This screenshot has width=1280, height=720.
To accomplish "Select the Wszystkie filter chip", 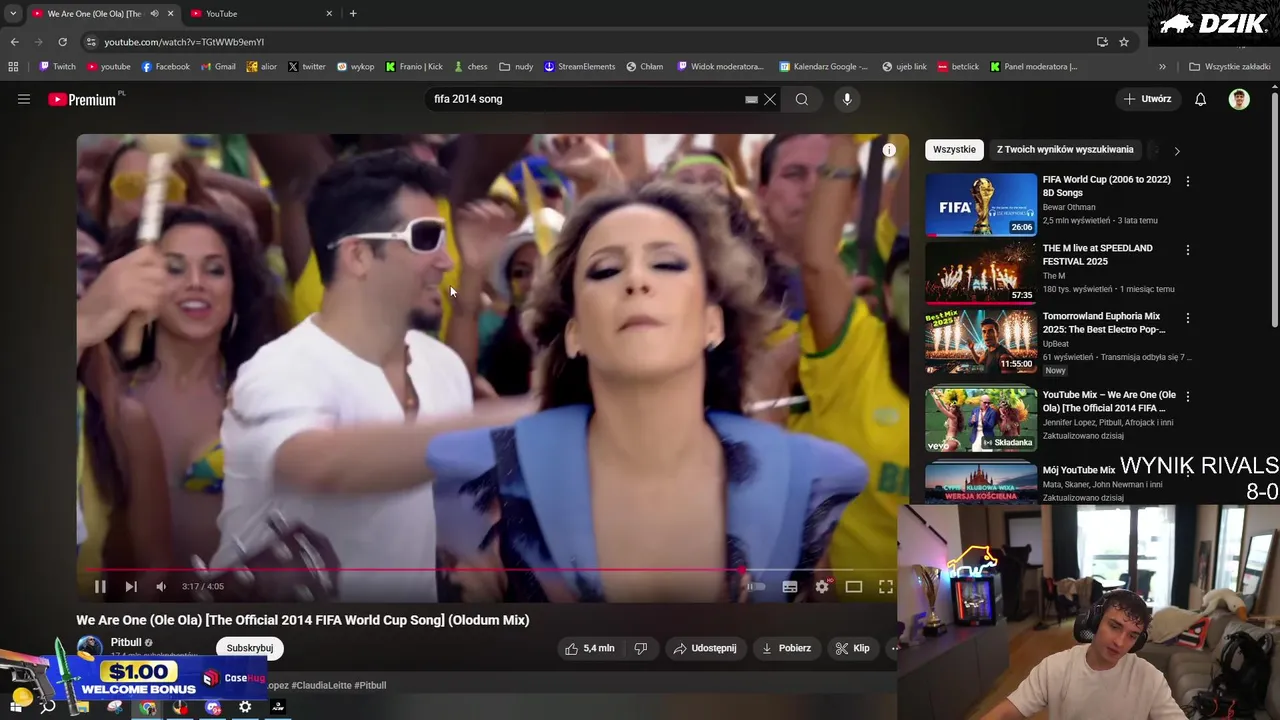I will (954, 150).
